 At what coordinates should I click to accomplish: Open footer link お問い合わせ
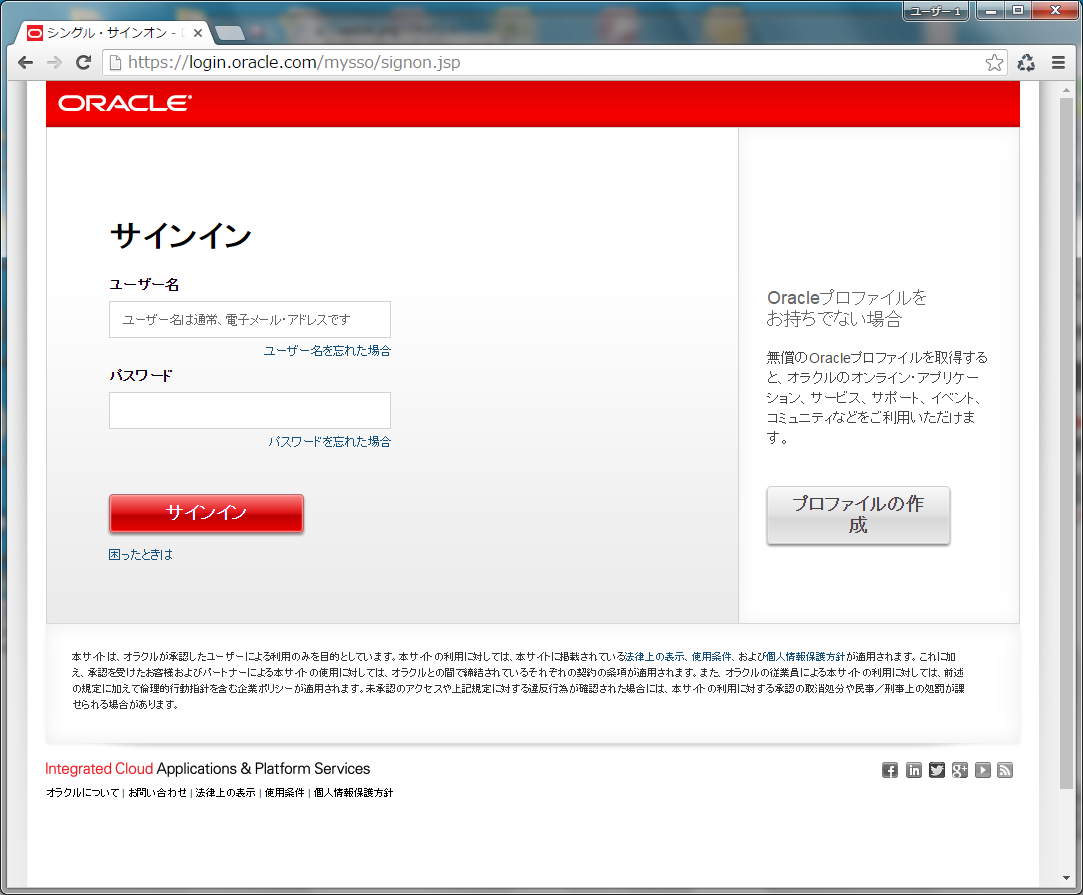point(157,793)
